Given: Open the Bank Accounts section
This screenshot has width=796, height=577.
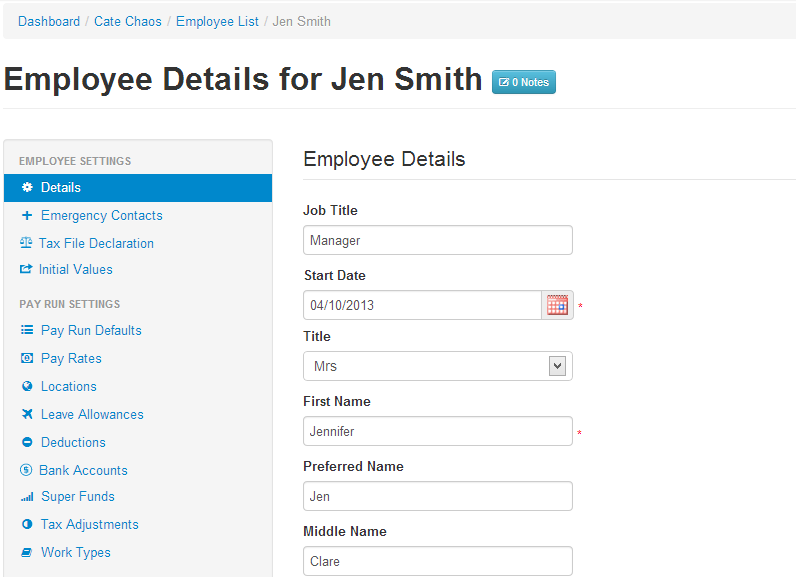Looking at the screenshot, I should click(x=83, y=470).
